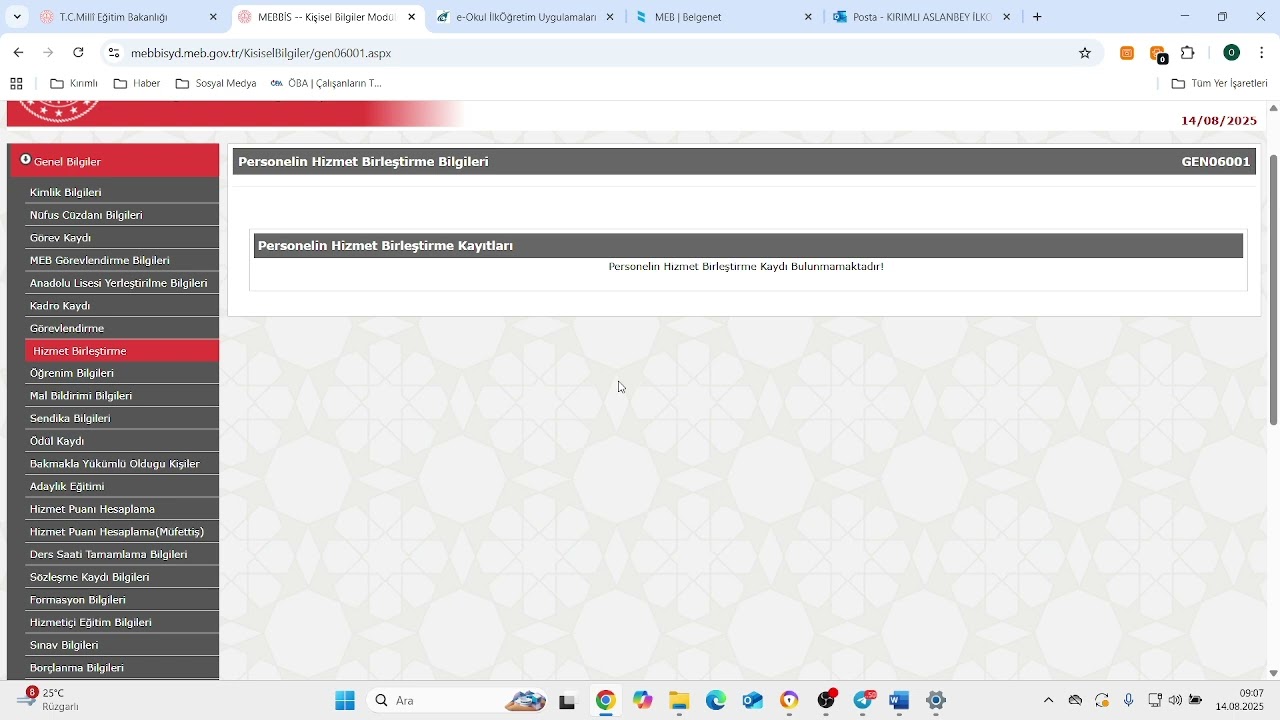Open the weather widget showing 25°C
Image resolution: width=1280 pixels, height=720 pixels.
coord(48,700)
